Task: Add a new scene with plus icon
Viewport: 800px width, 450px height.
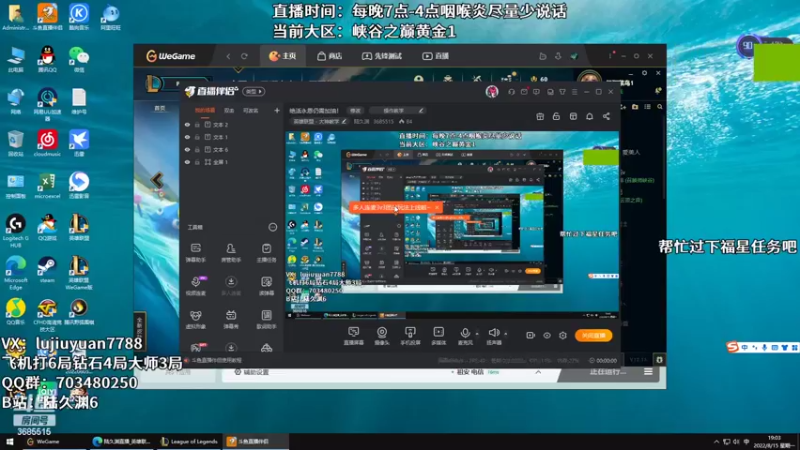Action: coord(277,110)
